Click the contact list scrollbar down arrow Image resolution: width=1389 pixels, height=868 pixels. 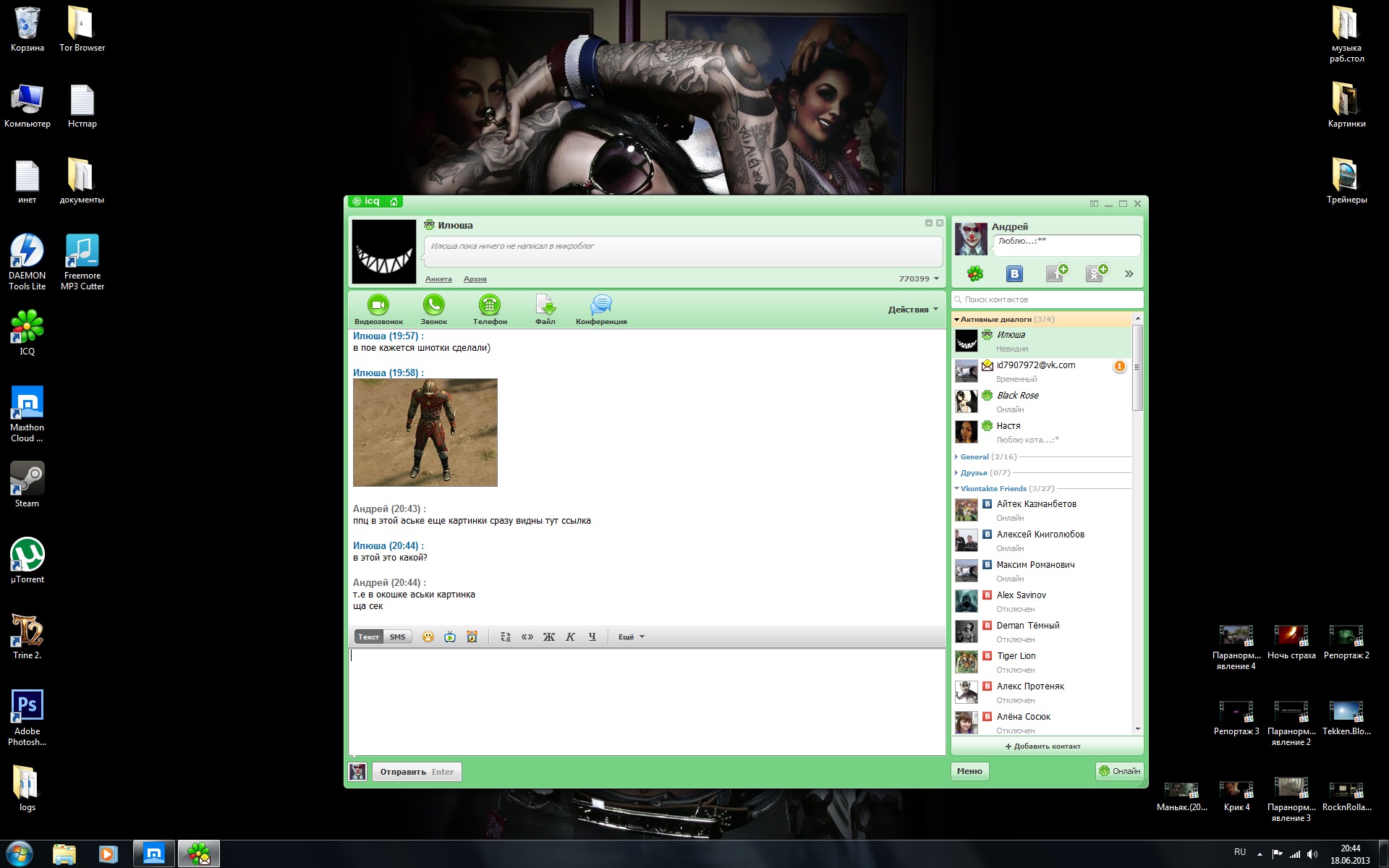click(x=1138, y=729)
